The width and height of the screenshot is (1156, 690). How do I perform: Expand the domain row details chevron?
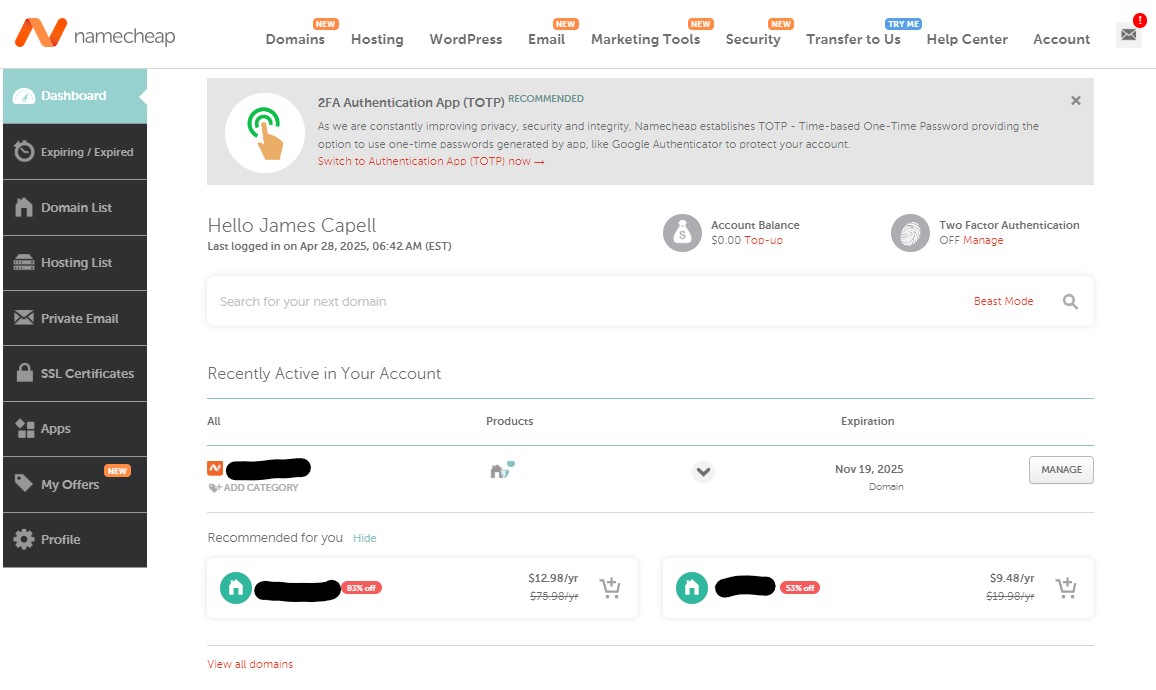[x=703, y=471]
